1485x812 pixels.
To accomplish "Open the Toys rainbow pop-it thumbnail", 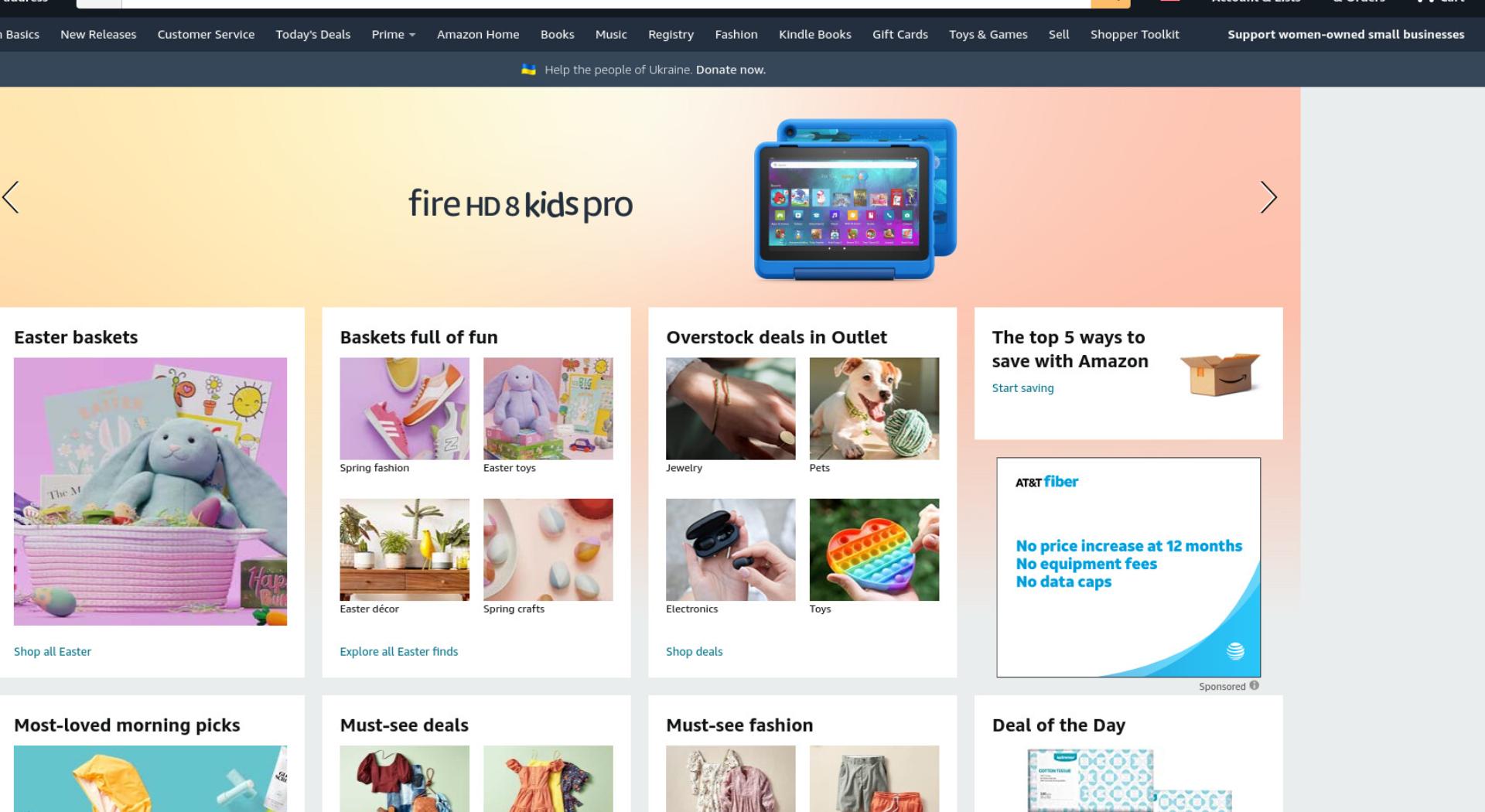I will (x=874, y=550).
